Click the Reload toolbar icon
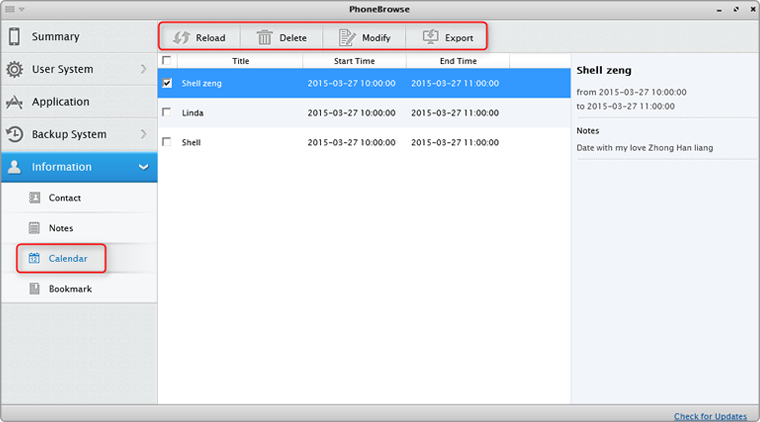760x422 pixels. click(182, 38)
